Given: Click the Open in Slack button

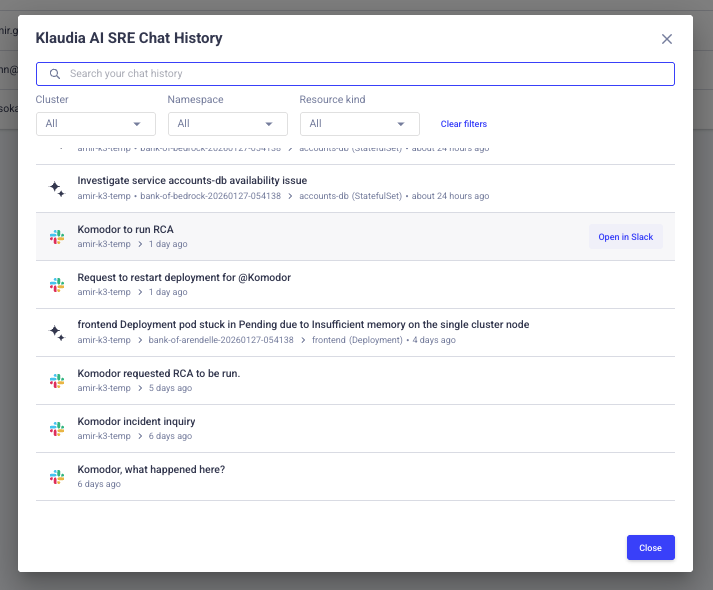Looking at the screenshot, I should coord(625,237).
